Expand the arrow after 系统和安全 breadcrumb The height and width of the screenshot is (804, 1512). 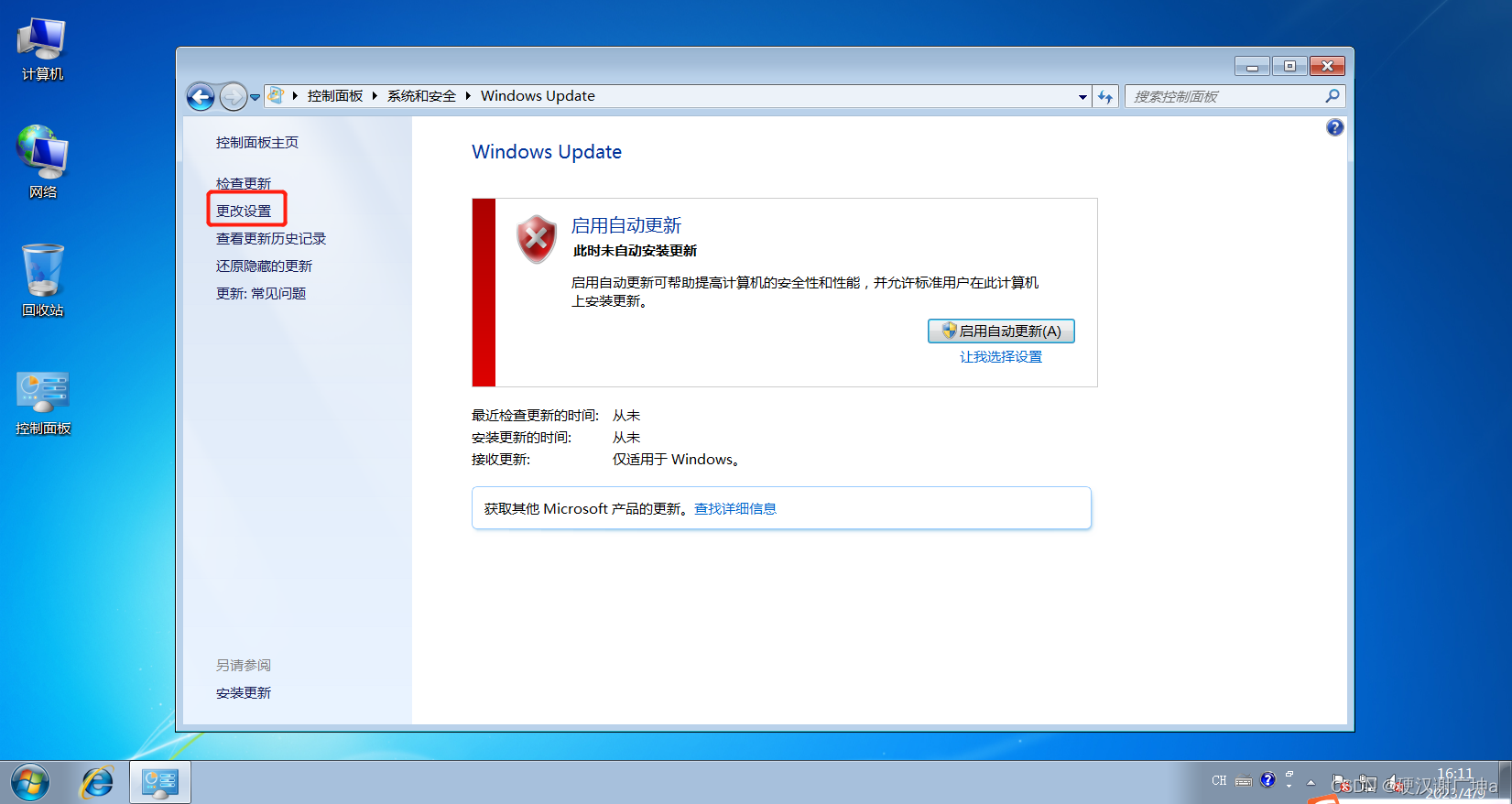(x=468, y=95)
